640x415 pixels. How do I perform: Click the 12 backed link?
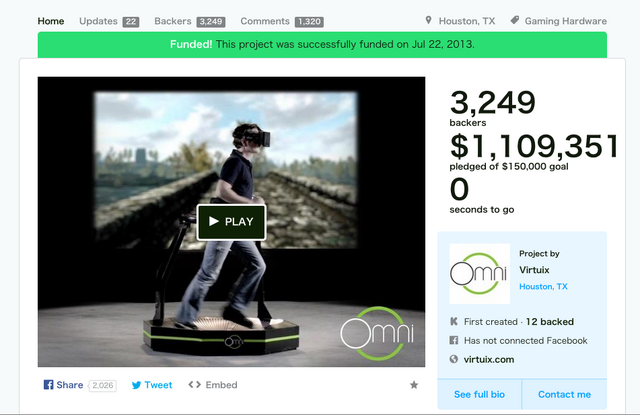550,322
